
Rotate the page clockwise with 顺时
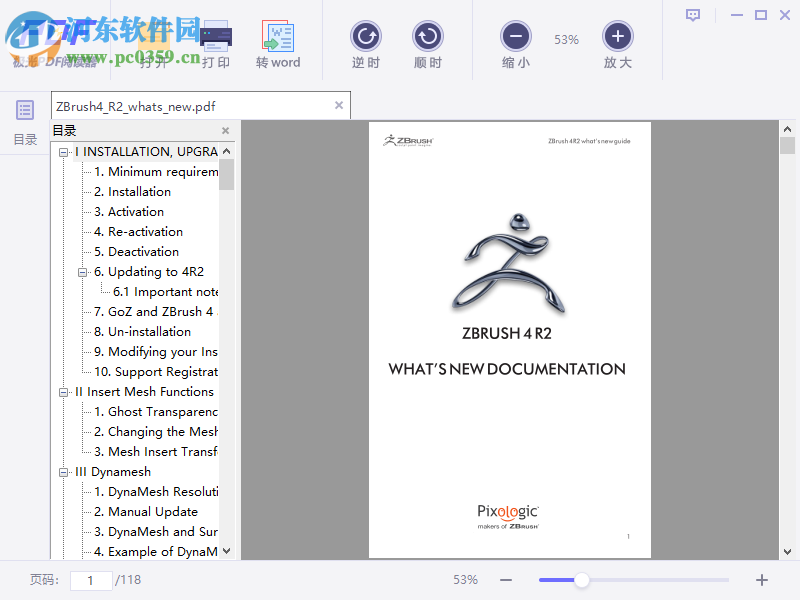[427, 35]
